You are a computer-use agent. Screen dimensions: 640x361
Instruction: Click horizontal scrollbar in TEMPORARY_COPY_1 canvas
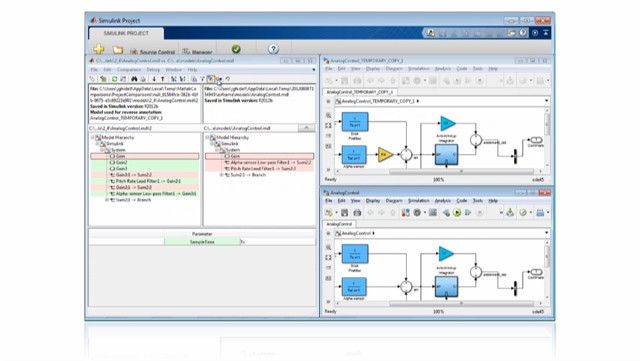tap(461, 172)
